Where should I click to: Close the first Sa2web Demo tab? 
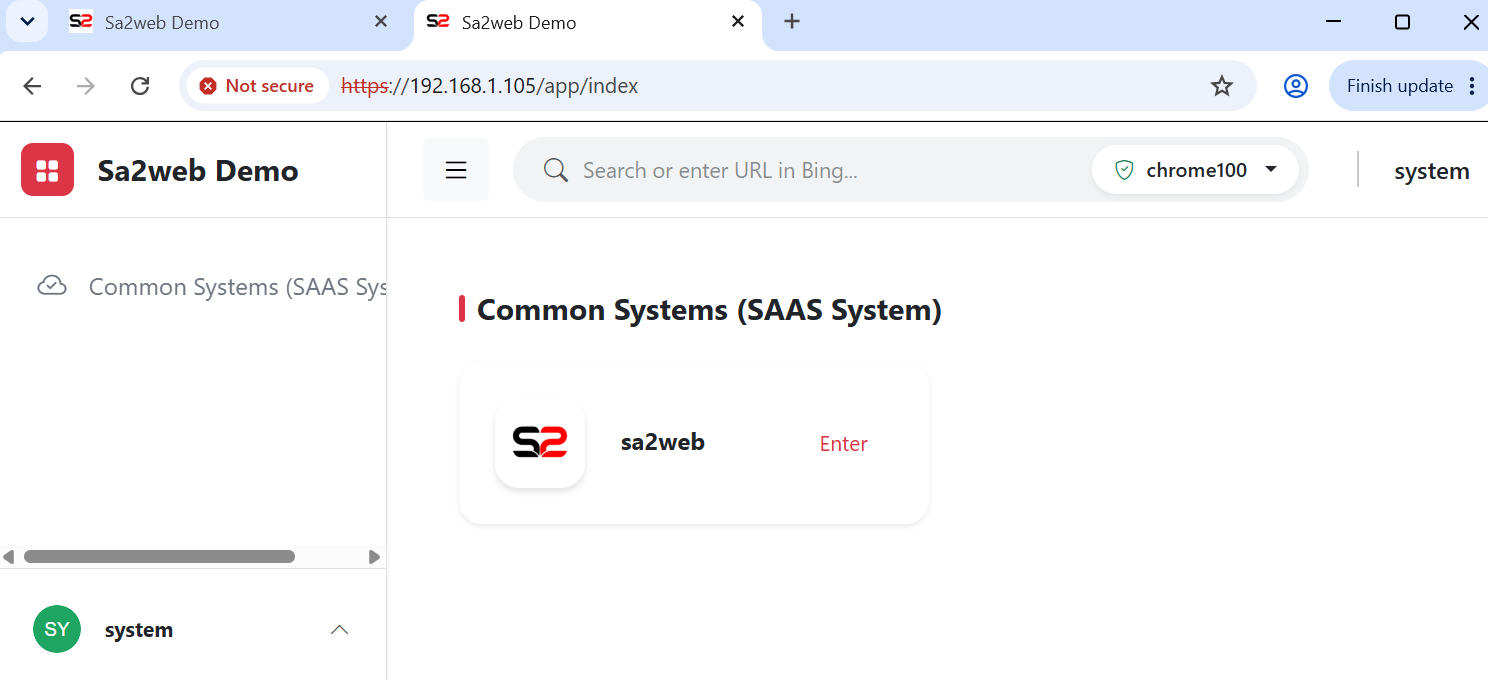tap(381, 22)
